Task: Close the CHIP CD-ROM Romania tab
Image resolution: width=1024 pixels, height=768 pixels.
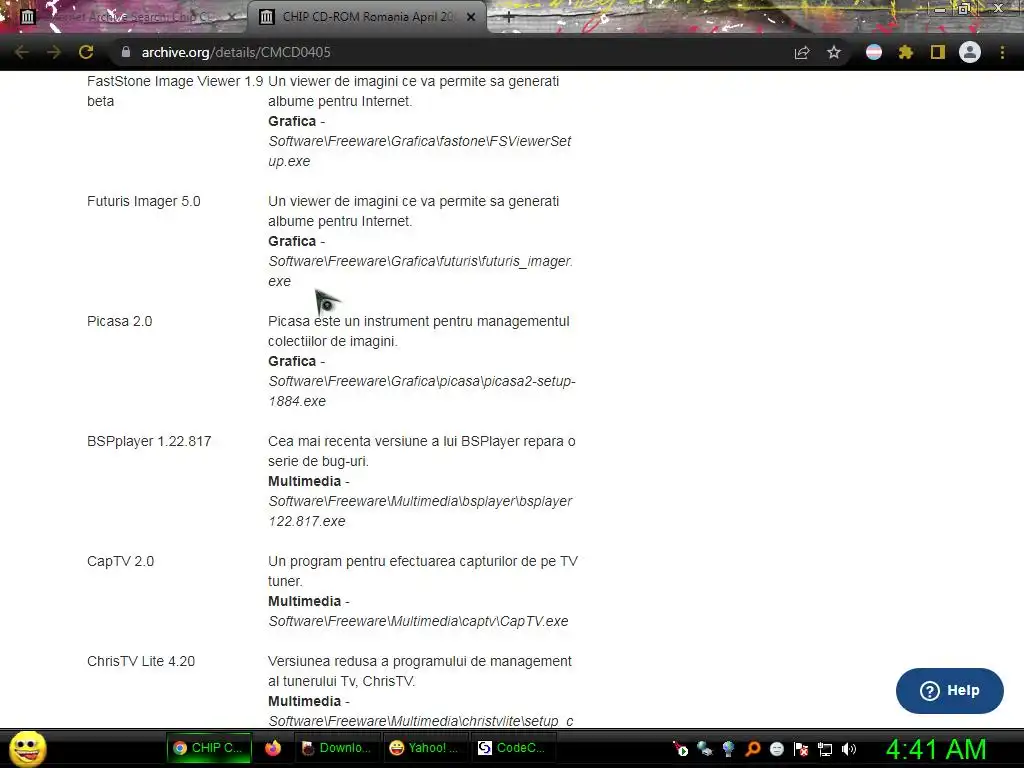Action: tap(471, 18)
